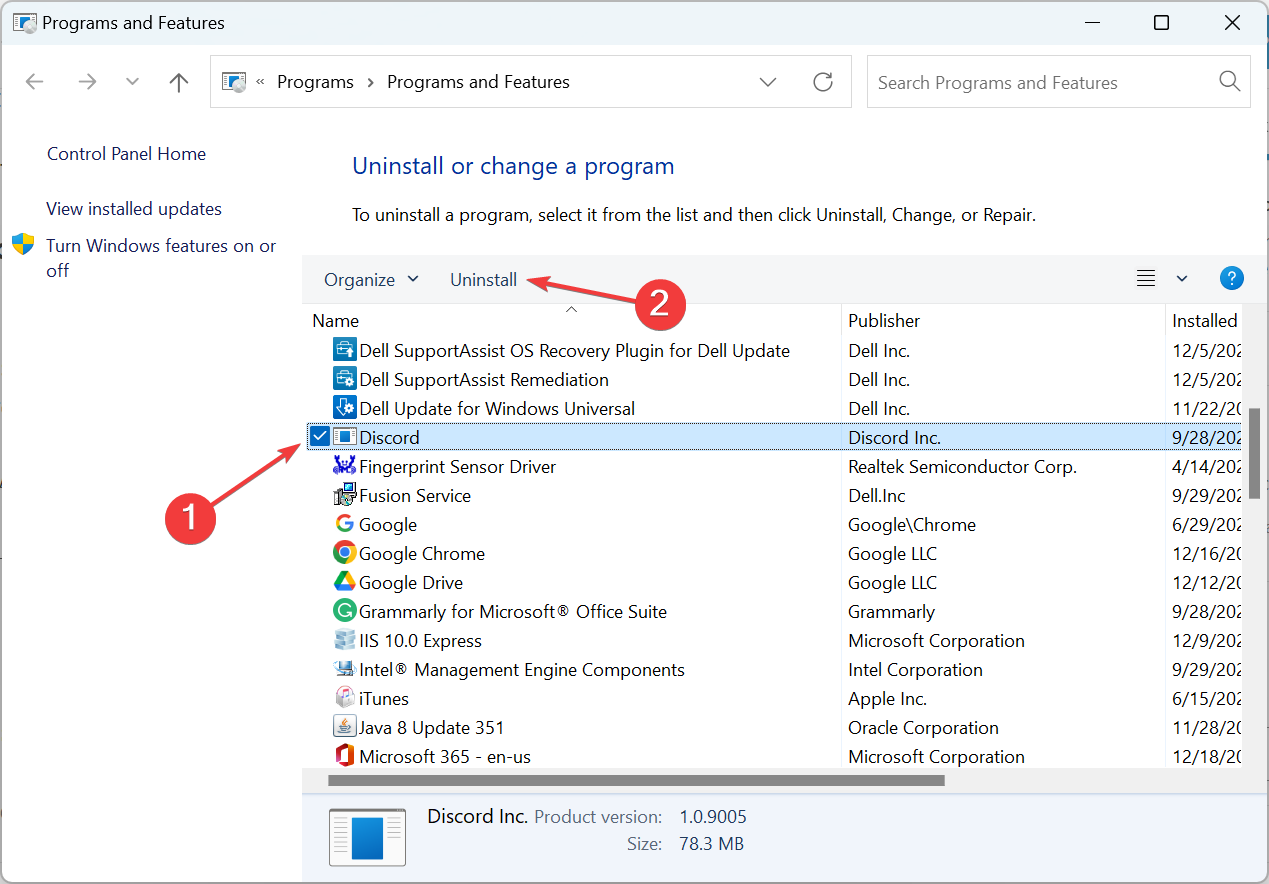Sort by the Installed column header
Viewport: 1269px width, 884px height.
(x=1204, y=320)
